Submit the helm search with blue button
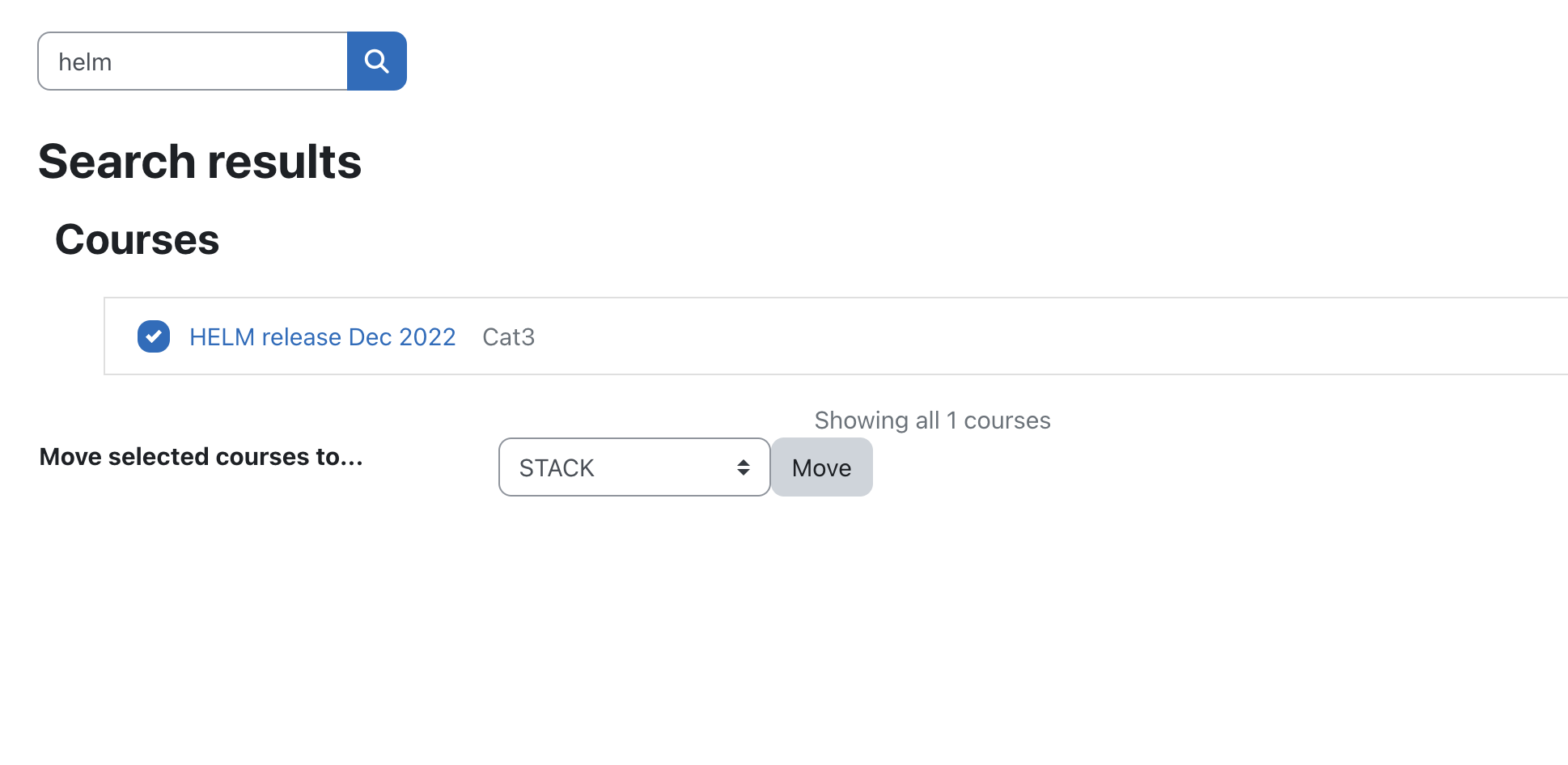 (376, 61)
